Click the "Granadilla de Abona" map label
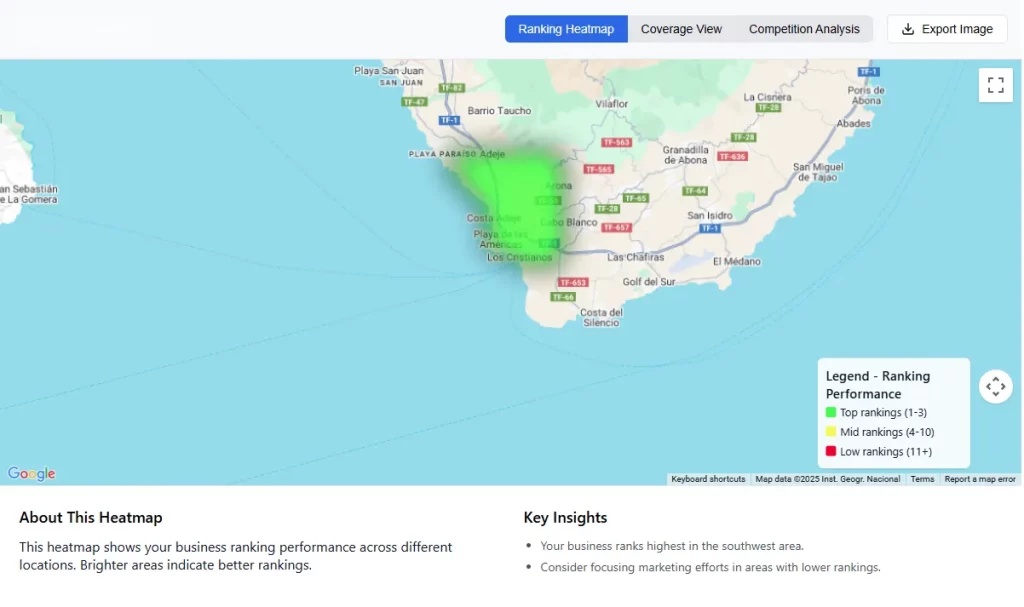The height and width of the screenshot is (607, 1024). [685, 155]
